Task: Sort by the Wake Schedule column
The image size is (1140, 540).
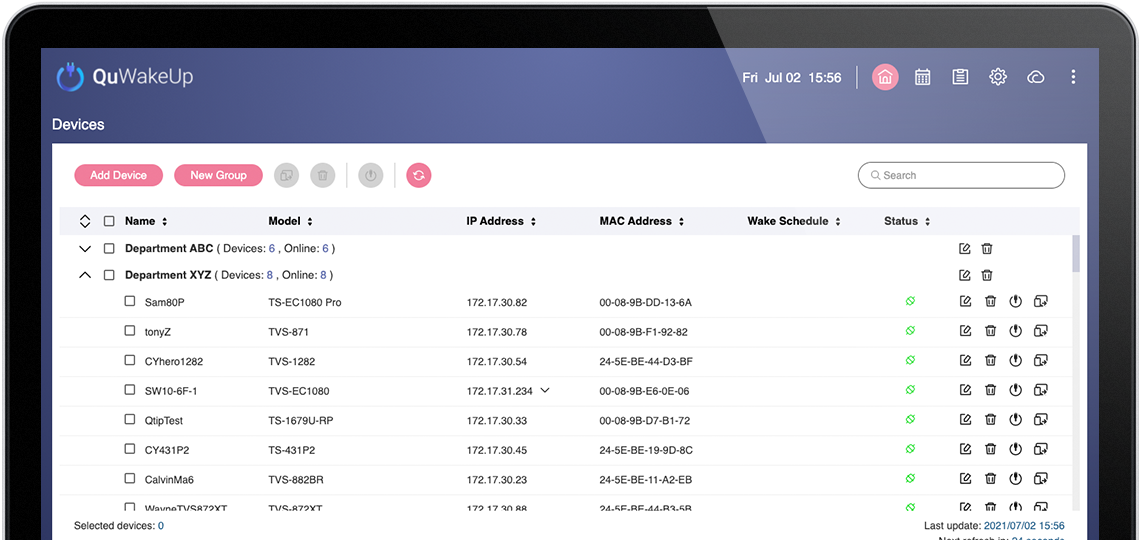Action: (x=794, y=221)
